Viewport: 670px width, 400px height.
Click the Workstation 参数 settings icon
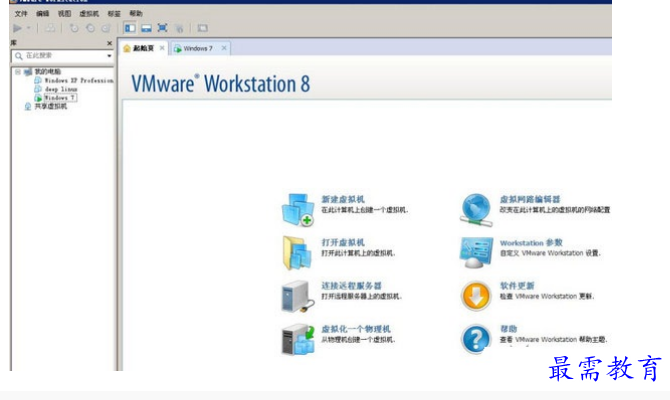(476, 253)
